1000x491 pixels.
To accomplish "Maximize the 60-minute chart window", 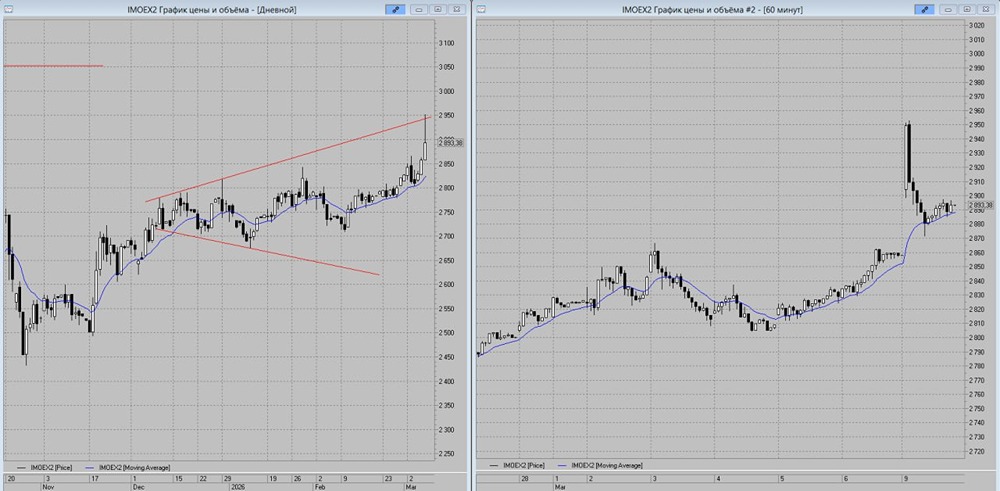I will tap(966, 10).
